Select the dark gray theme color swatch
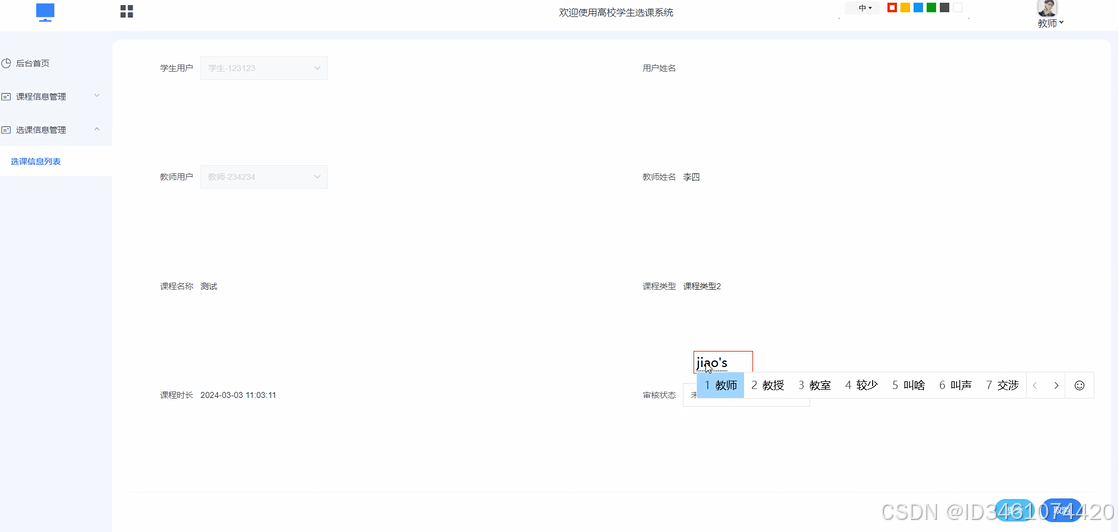Viewport: 1118px width, 532px height. coord(944,8)
